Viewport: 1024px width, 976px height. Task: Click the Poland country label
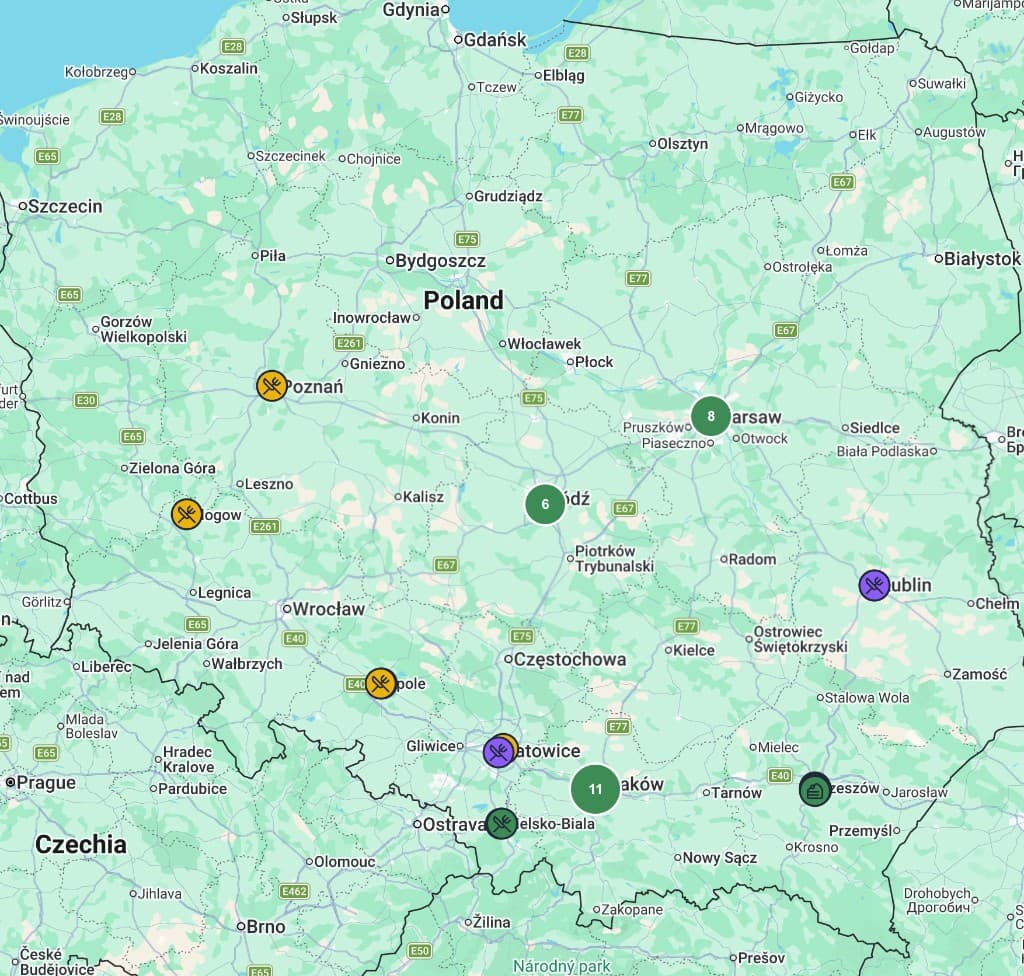(464, 301)
